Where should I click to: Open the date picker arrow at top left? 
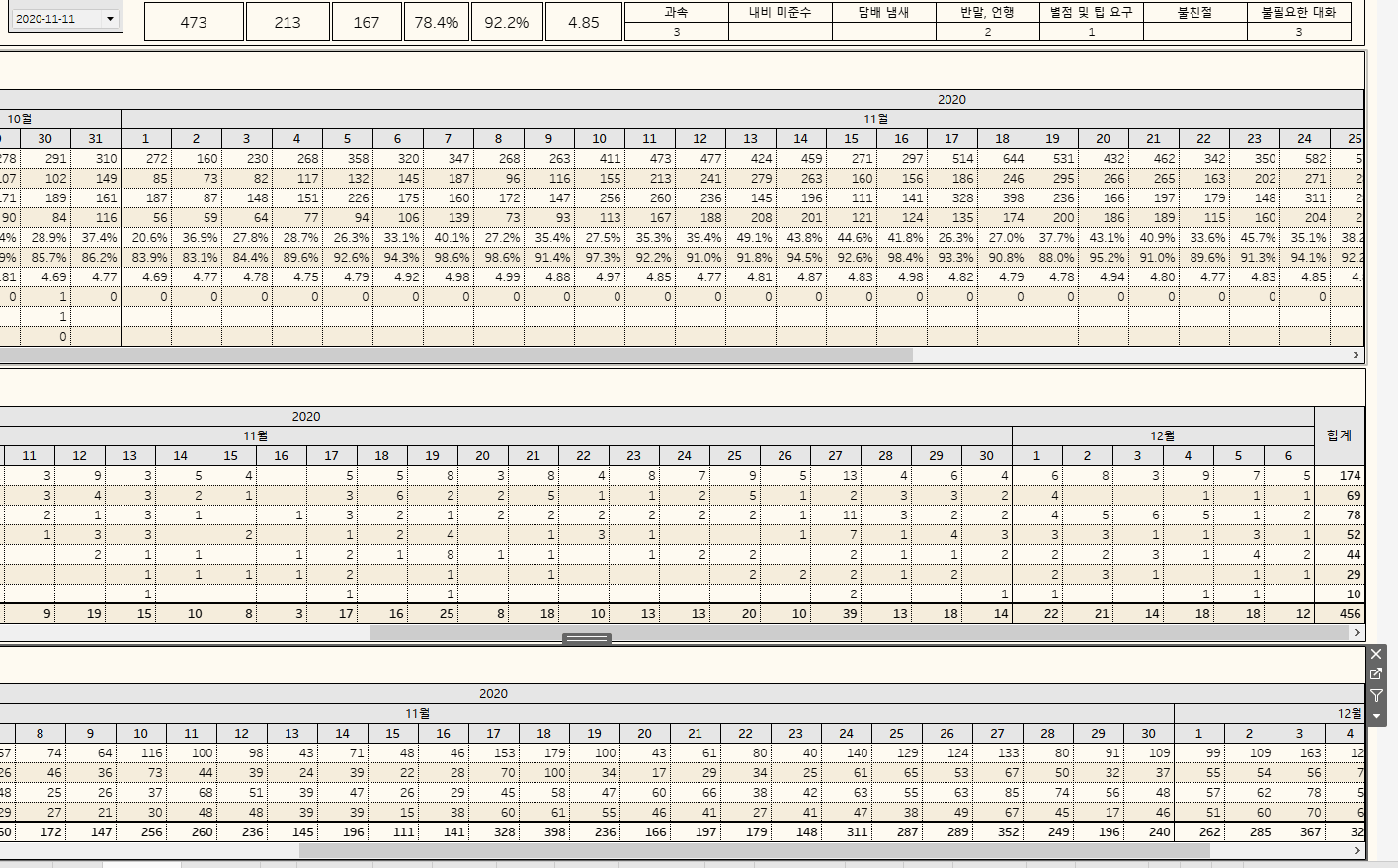(x=110, y=17)
